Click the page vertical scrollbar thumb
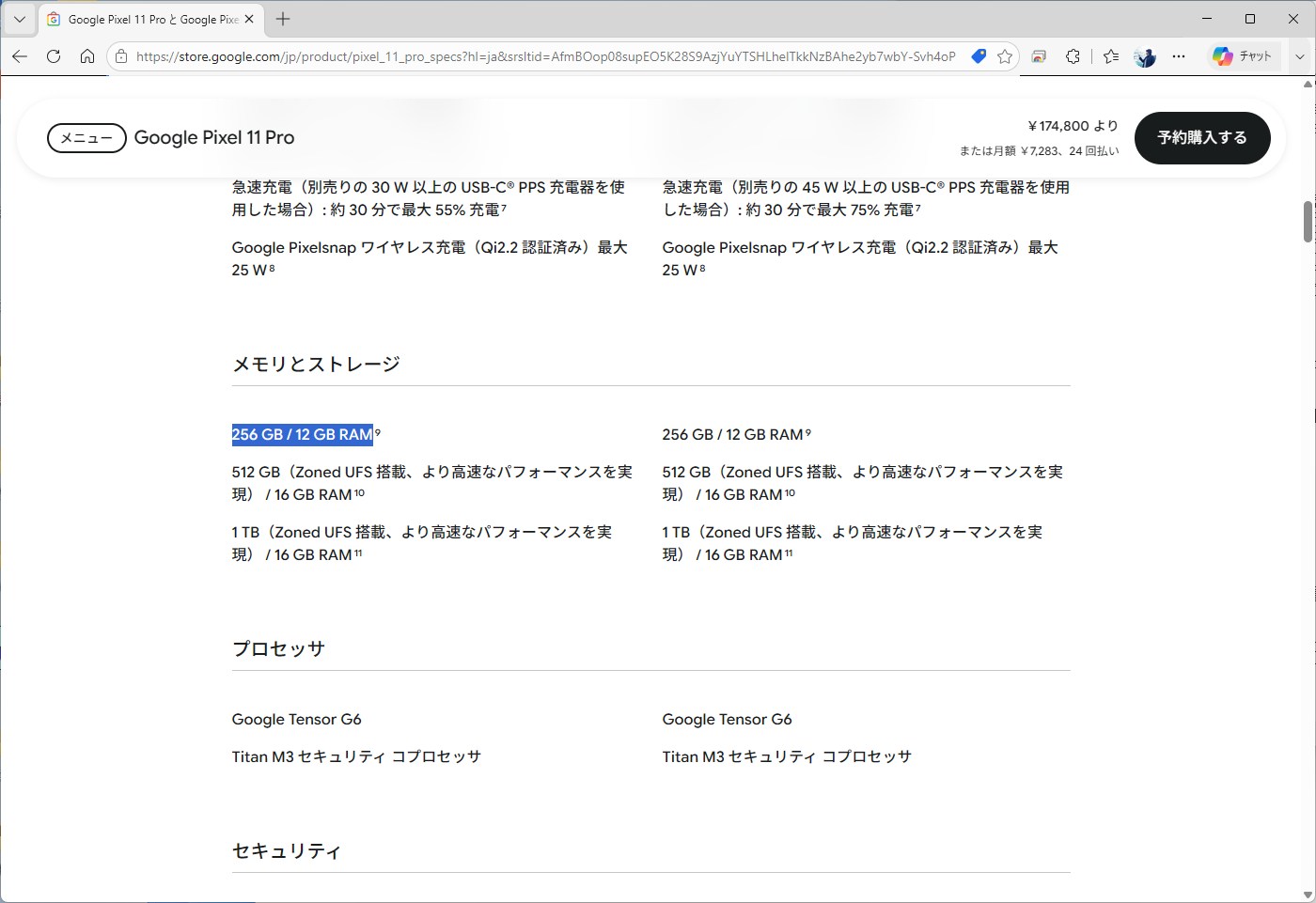Image resolution: width=1316 pixels, height=903 pixels. click(1308, 222)
